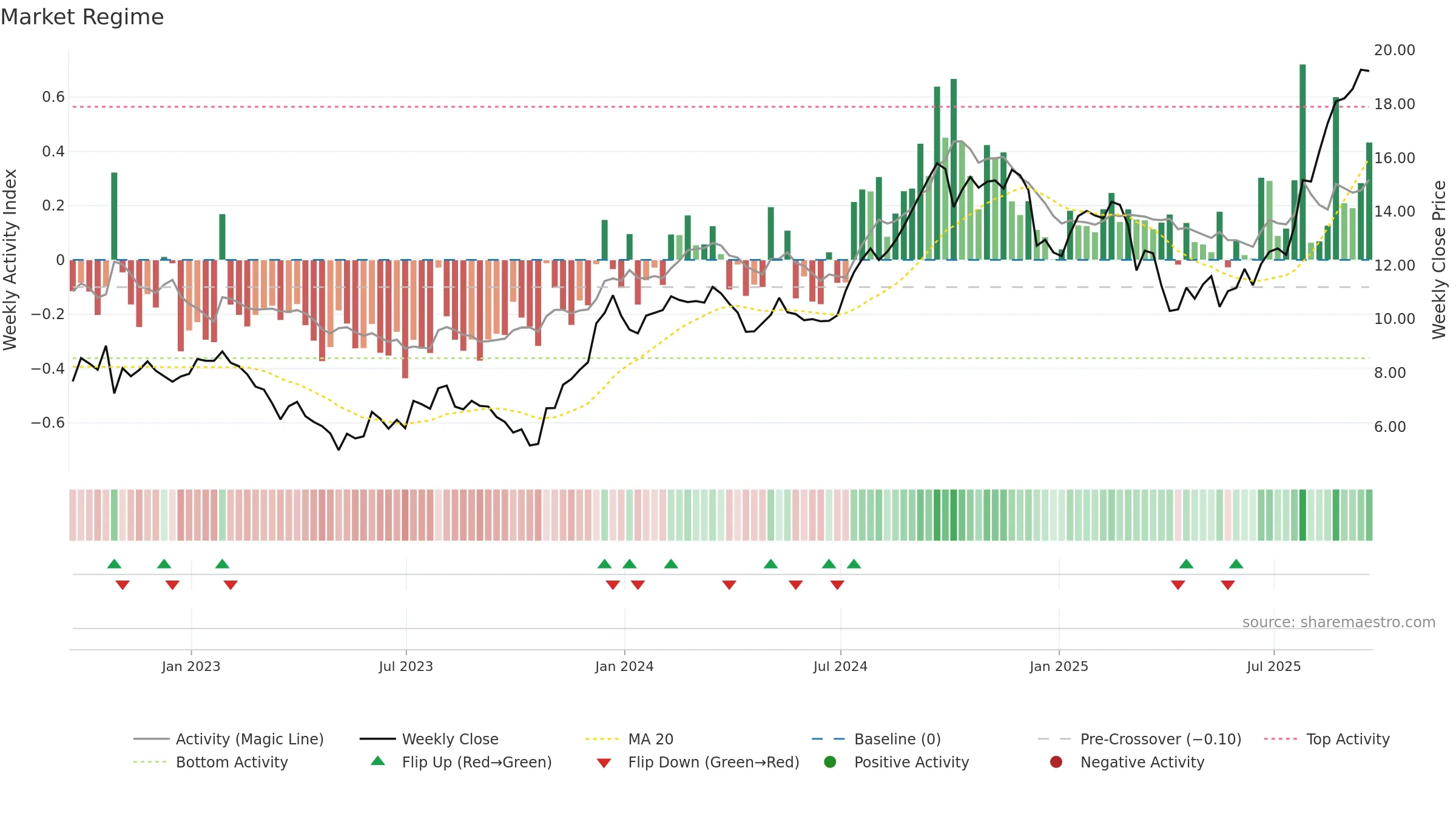Click the Jan 2023 axis label
The height and width of the screenshot is (819, 1456).
(191, 666)
